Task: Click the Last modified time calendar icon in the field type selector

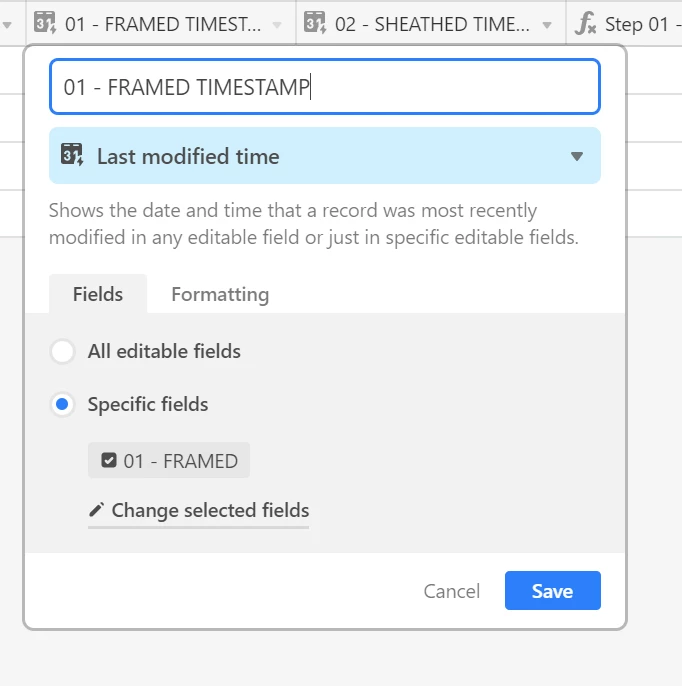Action: tap(72, 155)
